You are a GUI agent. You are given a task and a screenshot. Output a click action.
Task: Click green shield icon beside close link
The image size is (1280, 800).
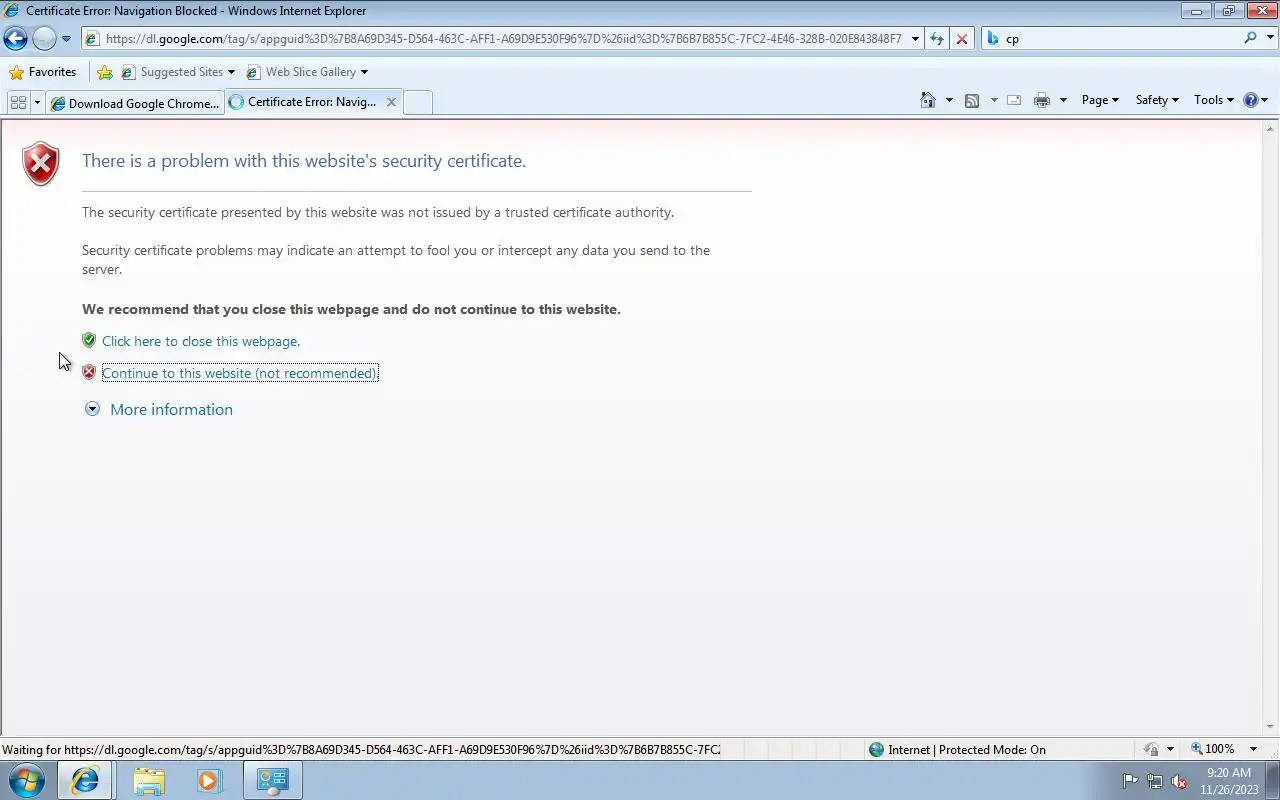[x=89, y=340]
